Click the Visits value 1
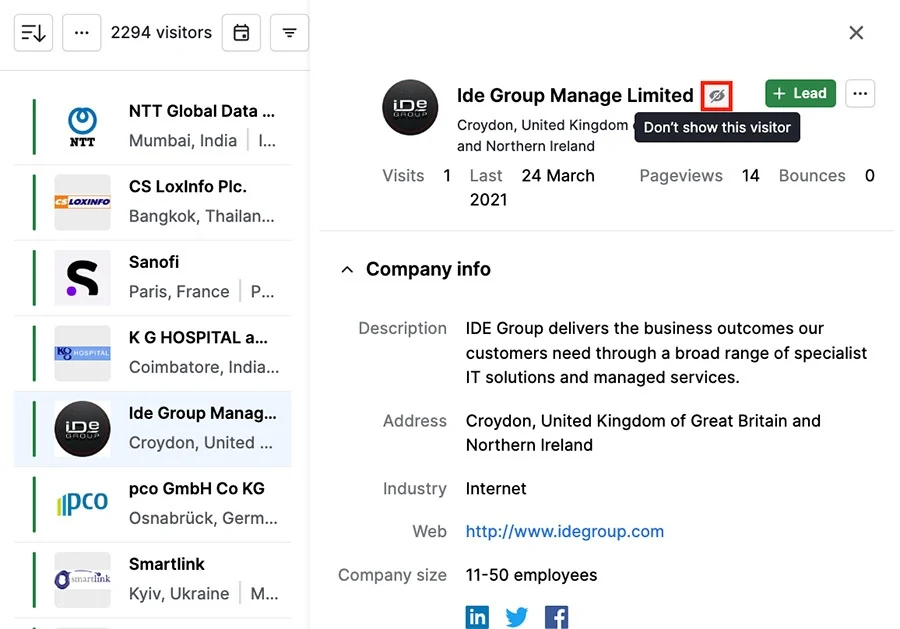This screenshot has width=900, height=629. pos(447,176)
